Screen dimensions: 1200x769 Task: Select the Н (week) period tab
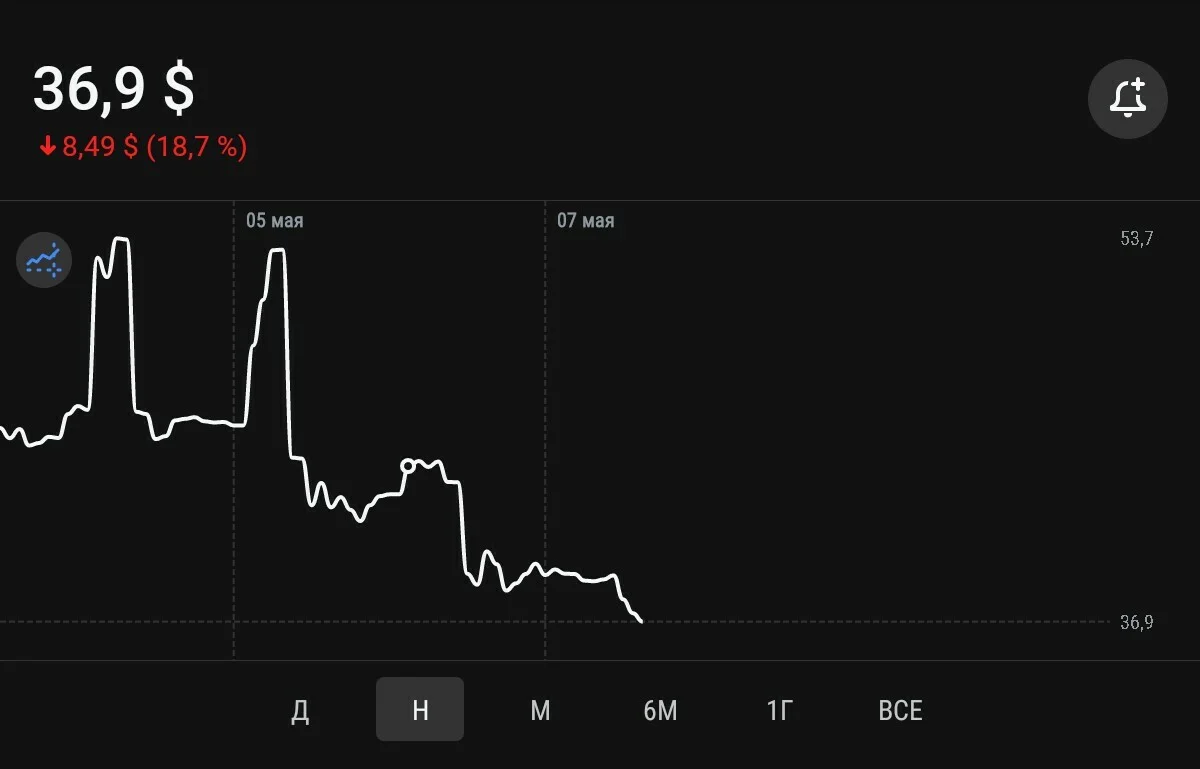tap(420, 710)
